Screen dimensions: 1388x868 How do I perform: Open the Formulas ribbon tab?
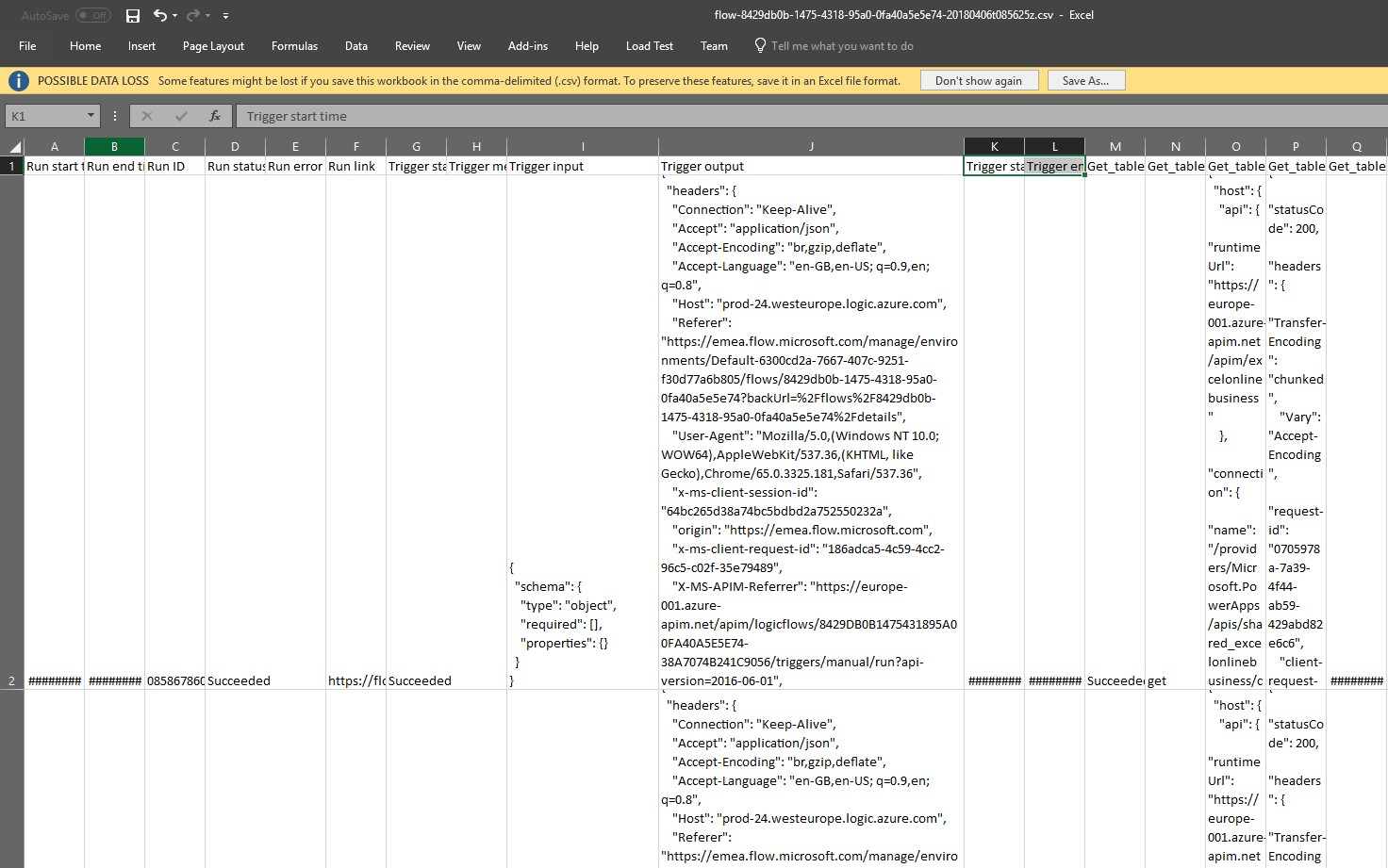(x=294, y=45)
